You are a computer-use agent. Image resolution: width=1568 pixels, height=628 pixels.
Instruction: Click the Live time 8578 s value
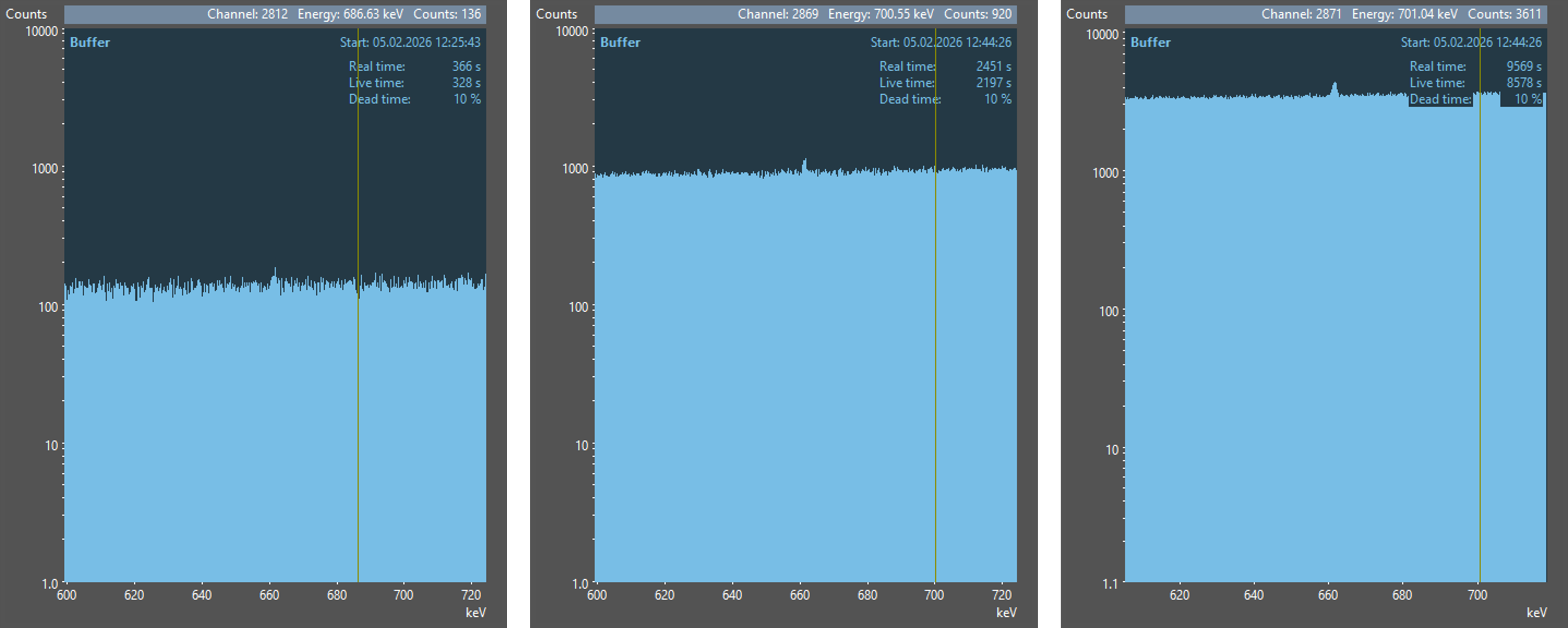[x=1524, y=83]
